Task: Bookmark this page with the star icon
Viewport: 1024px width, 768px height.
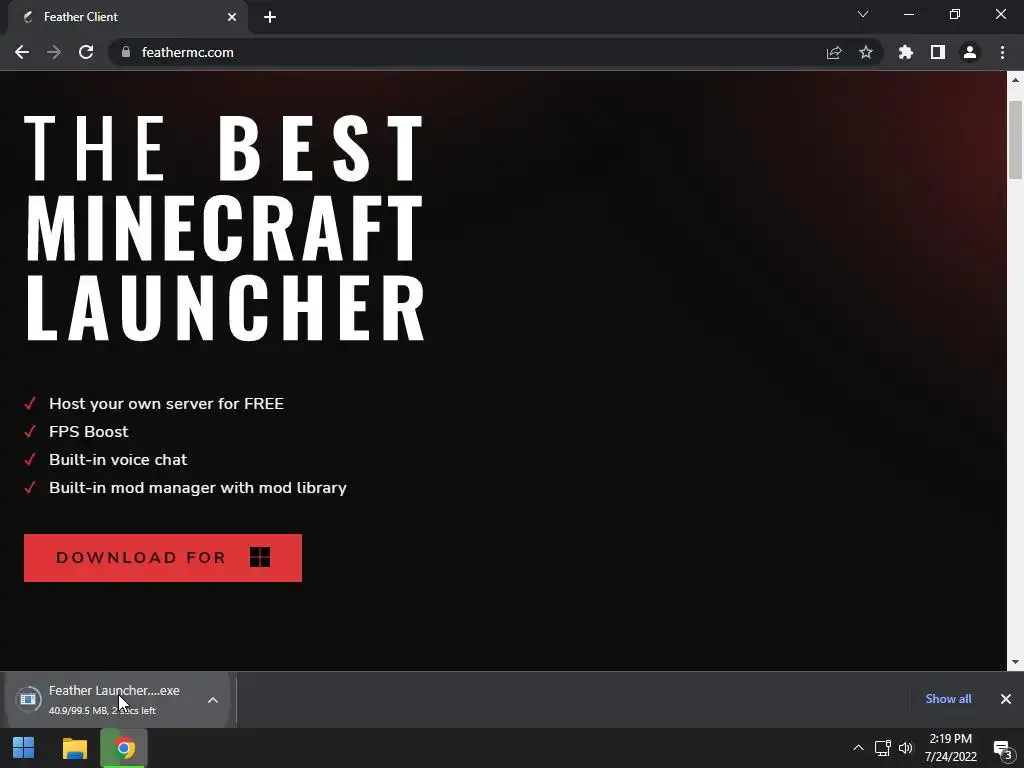Action: coord(866,52)
